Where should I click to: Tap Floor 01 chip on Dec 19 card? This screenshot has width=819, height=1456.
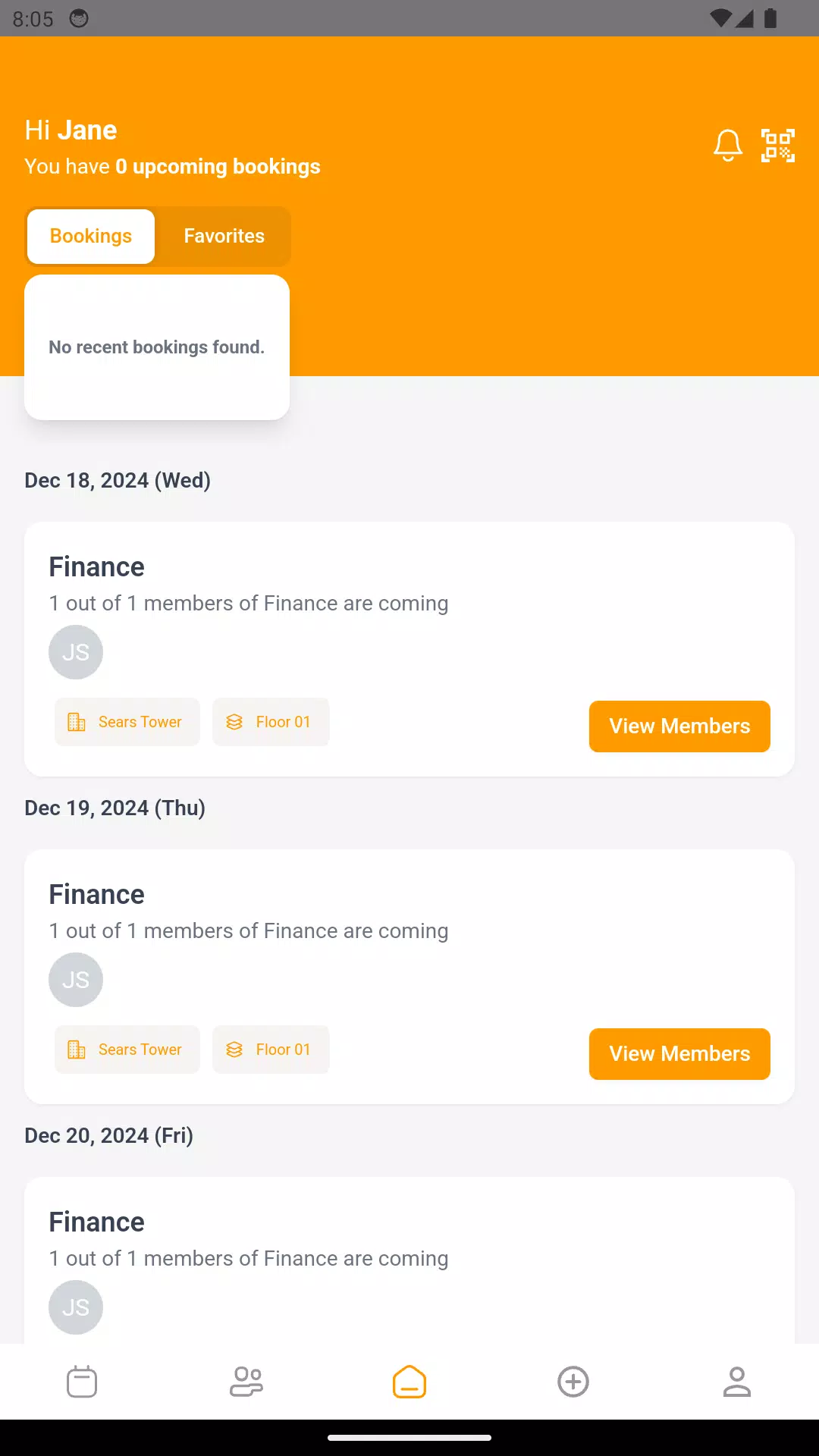(271, 1050)
